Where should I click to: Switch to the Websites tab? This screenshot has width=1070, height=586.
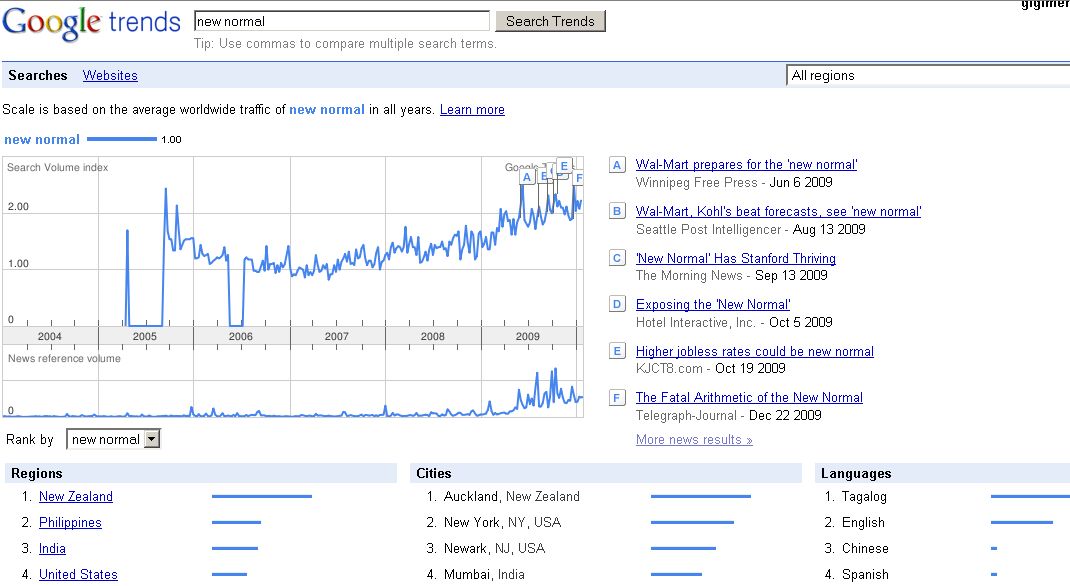click(110, 76)
